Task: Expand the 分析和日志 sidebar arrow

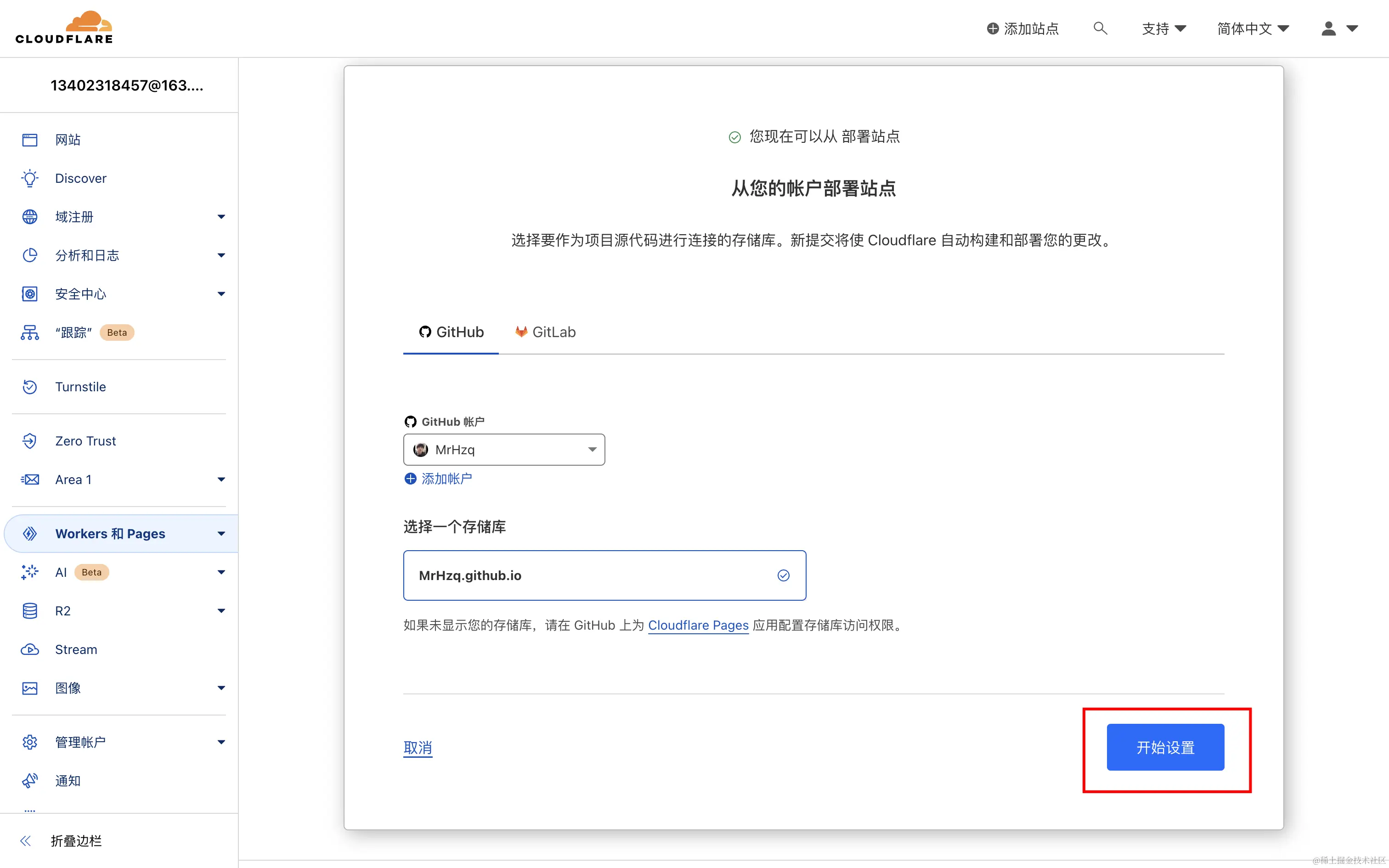Action: click(221, 255)
